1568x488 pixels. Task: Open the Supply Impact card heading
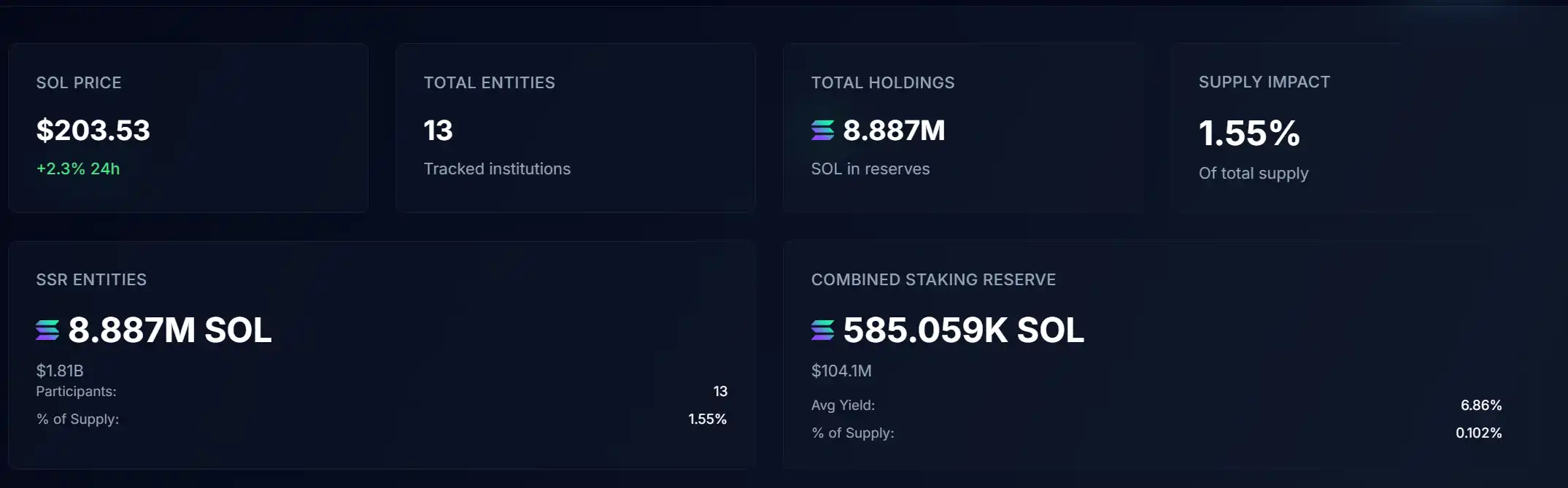[1264, 82]
